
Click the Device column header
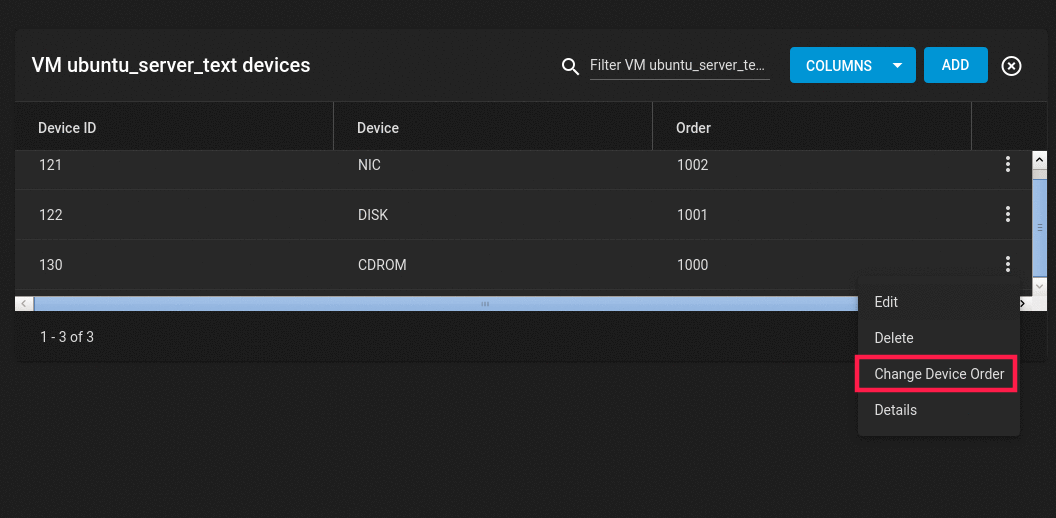point(378,128)
